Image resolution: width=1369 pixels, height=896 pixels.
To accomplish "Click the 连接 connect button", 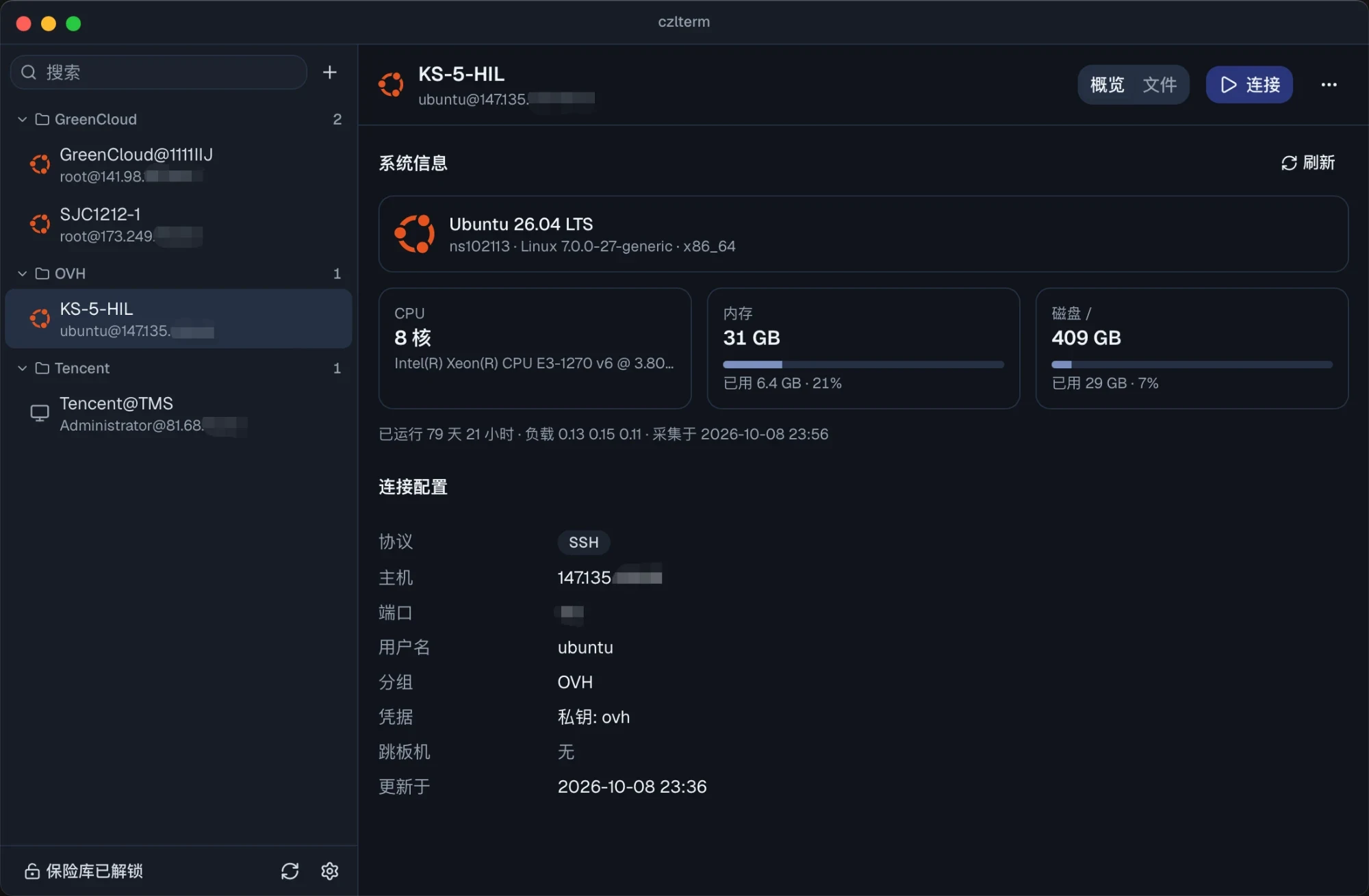I will click(x=1249, y=85).
